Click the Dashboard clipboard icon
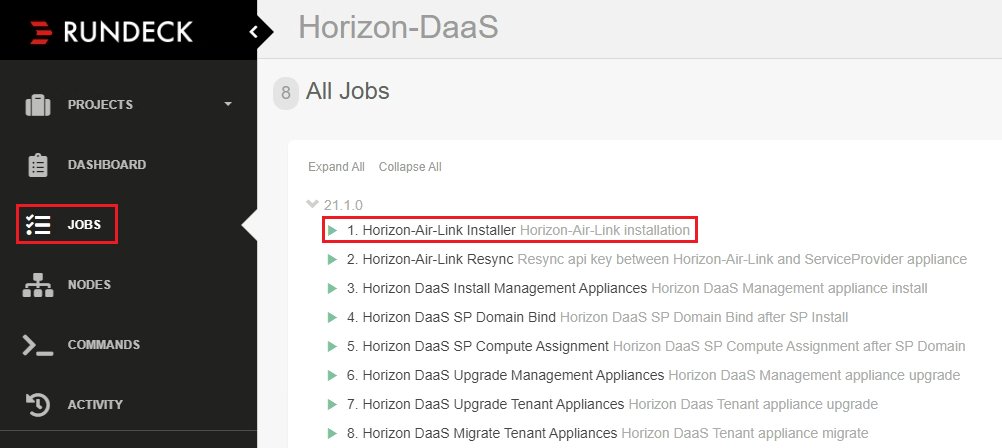 pos(38,165)
